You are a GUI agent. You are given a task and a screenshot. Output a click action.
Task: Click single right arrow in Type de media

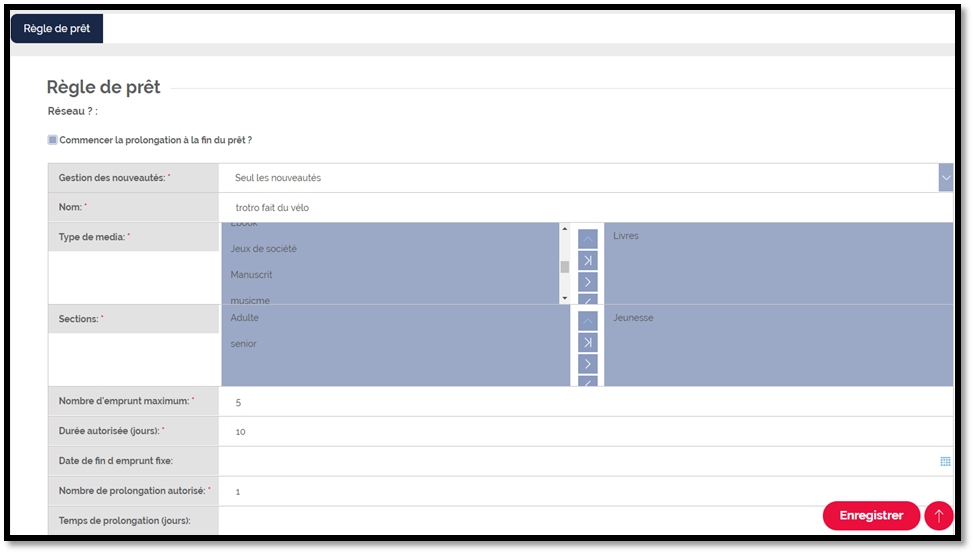[588, 282]
